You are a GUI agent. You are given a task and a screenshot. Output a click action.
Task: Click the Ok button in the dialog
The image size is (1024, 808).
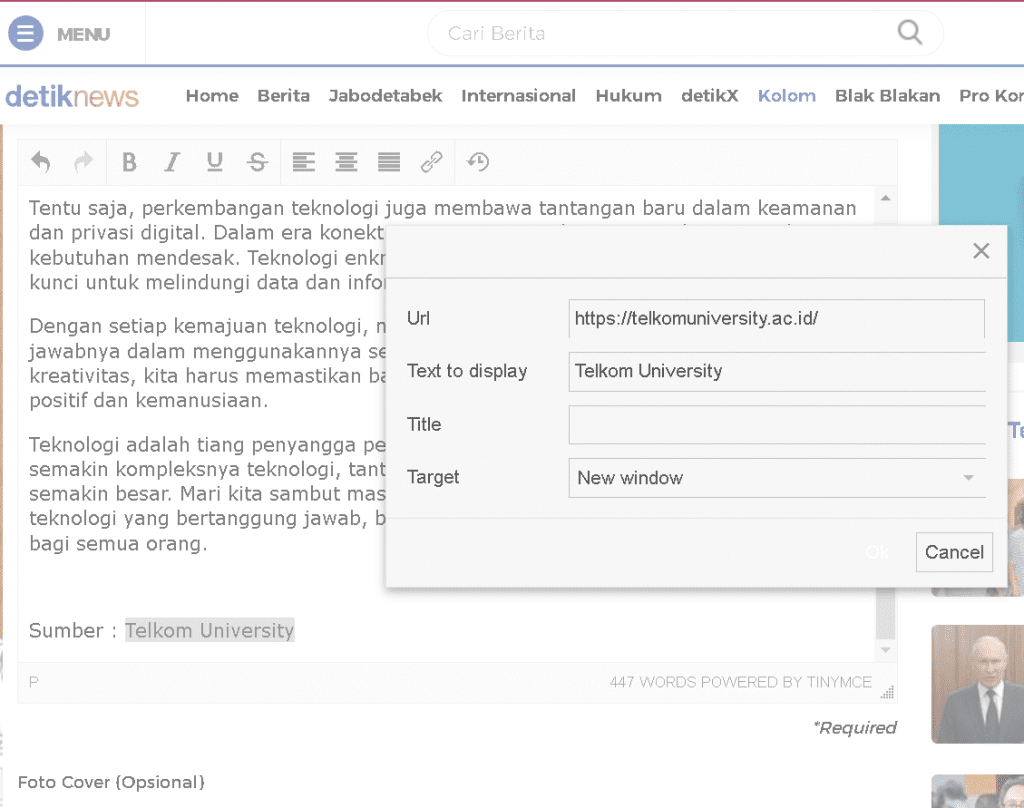click(x=877, y=551)
